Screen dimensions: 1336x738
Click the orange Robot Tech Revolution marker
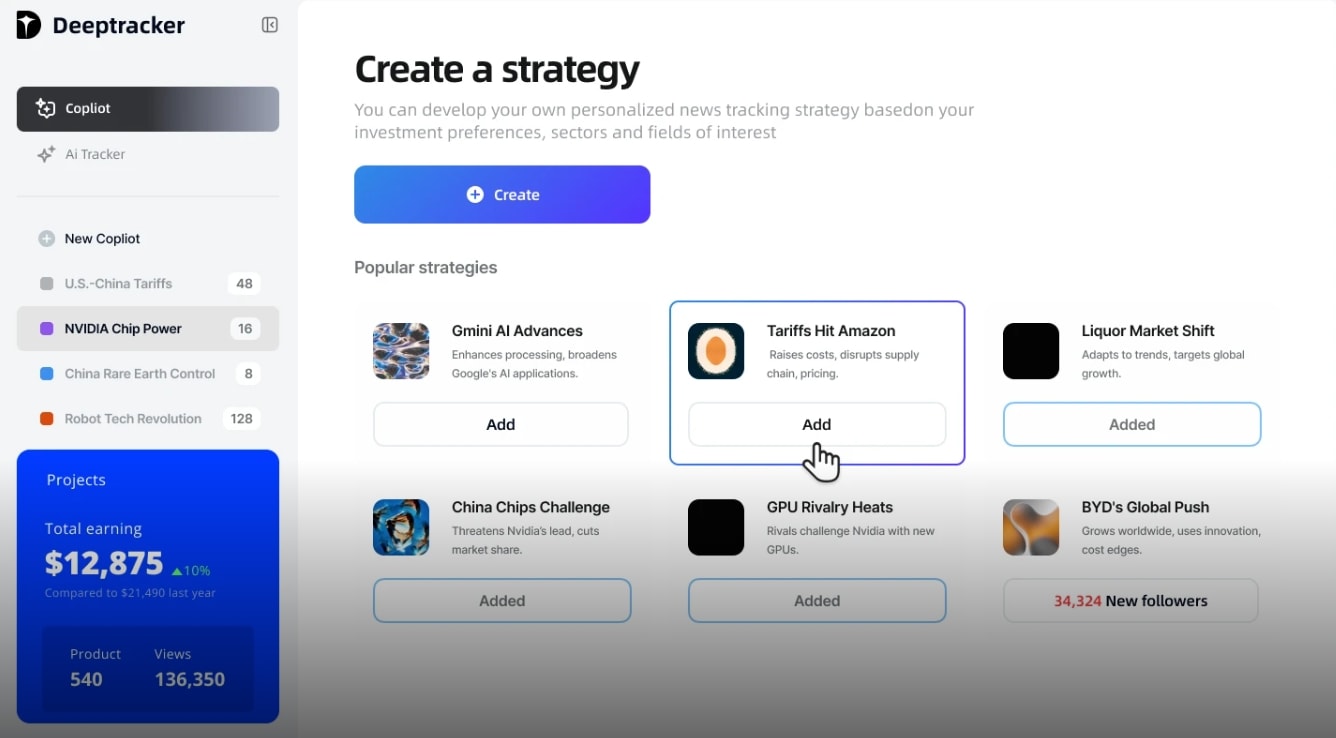46,418
